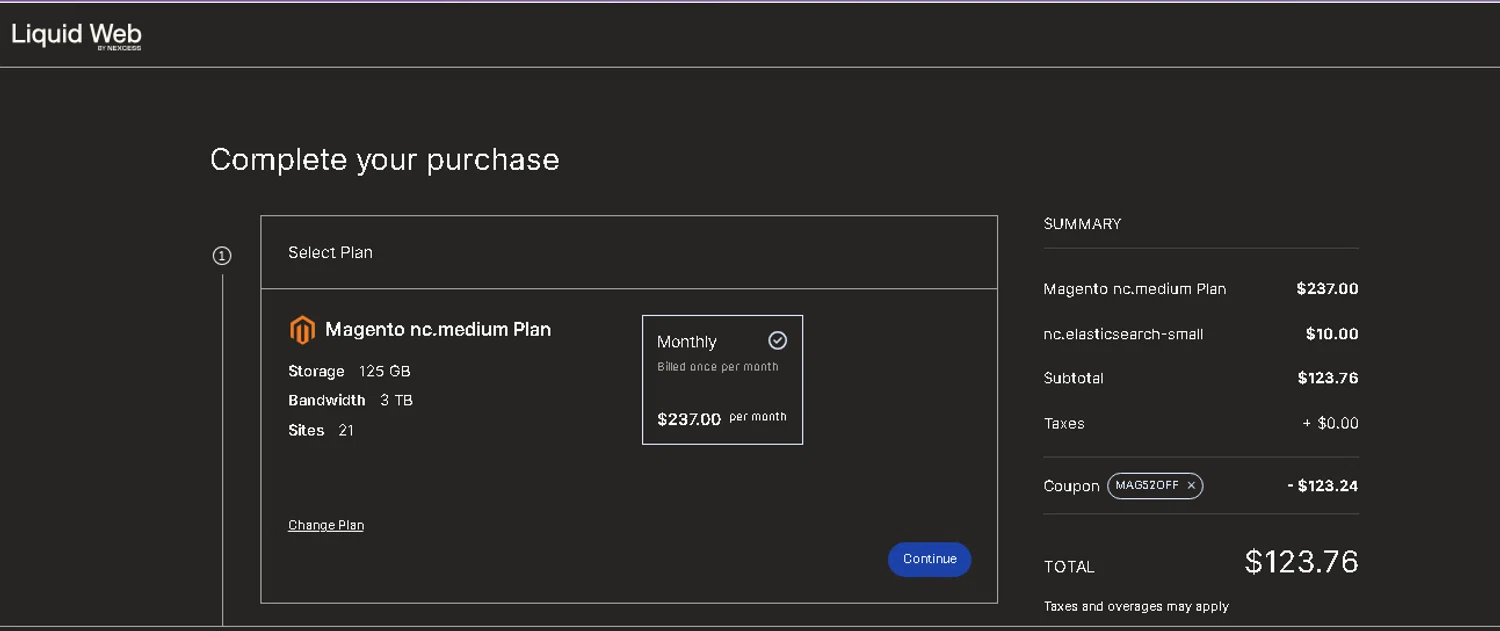
Task: Click the SUMMARY heading
Action: click(1082, 224)
